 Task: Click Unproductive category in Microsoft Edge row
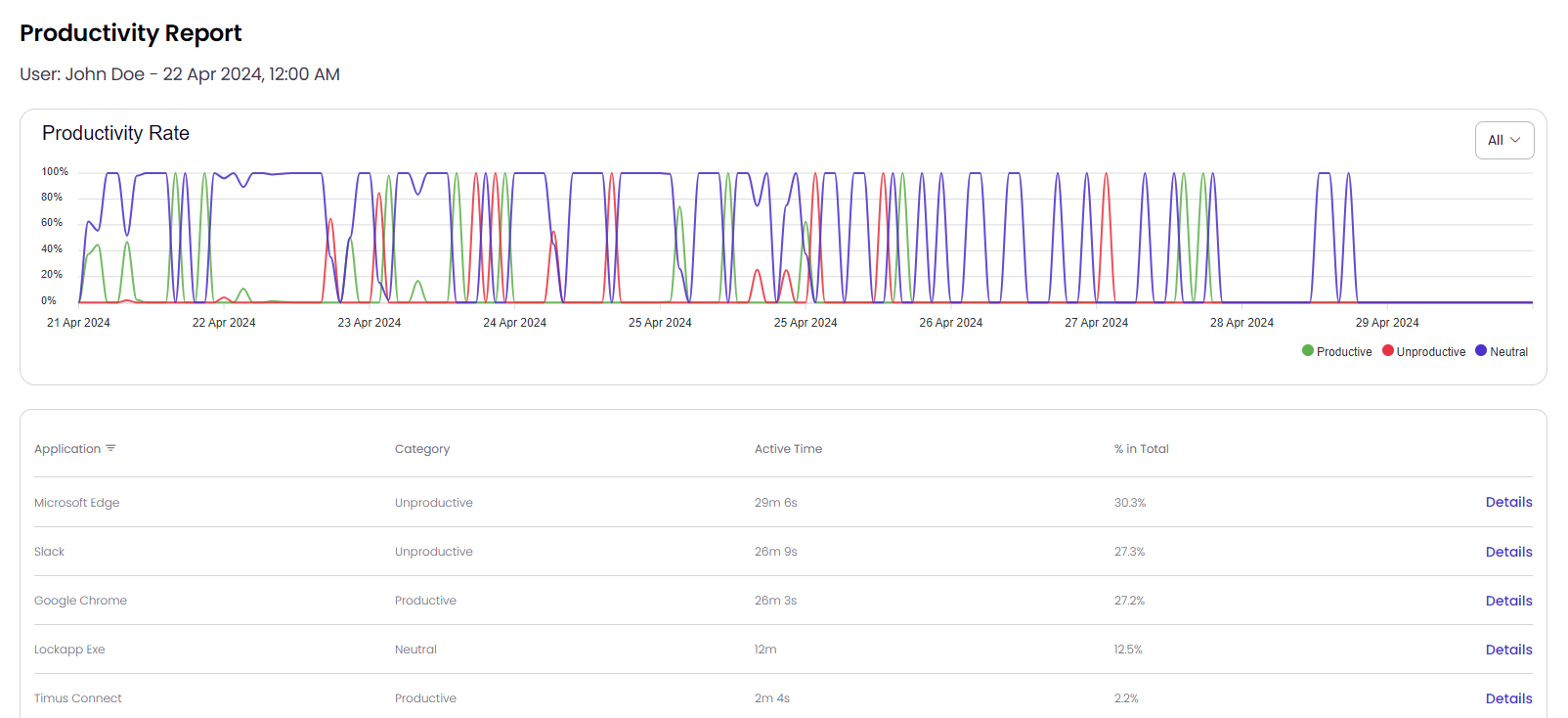coord(433,503)
